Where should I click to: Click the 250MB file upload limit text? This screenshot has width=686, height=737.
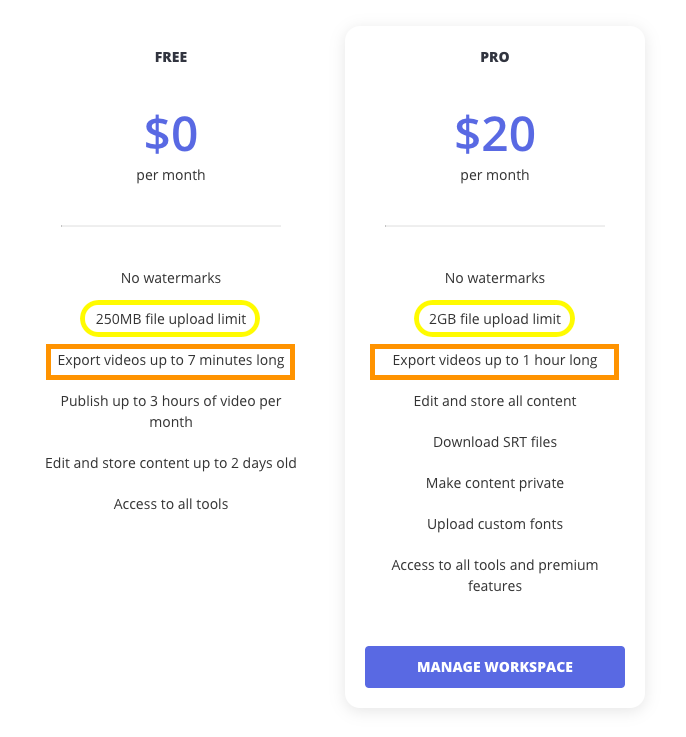(170, 319)
